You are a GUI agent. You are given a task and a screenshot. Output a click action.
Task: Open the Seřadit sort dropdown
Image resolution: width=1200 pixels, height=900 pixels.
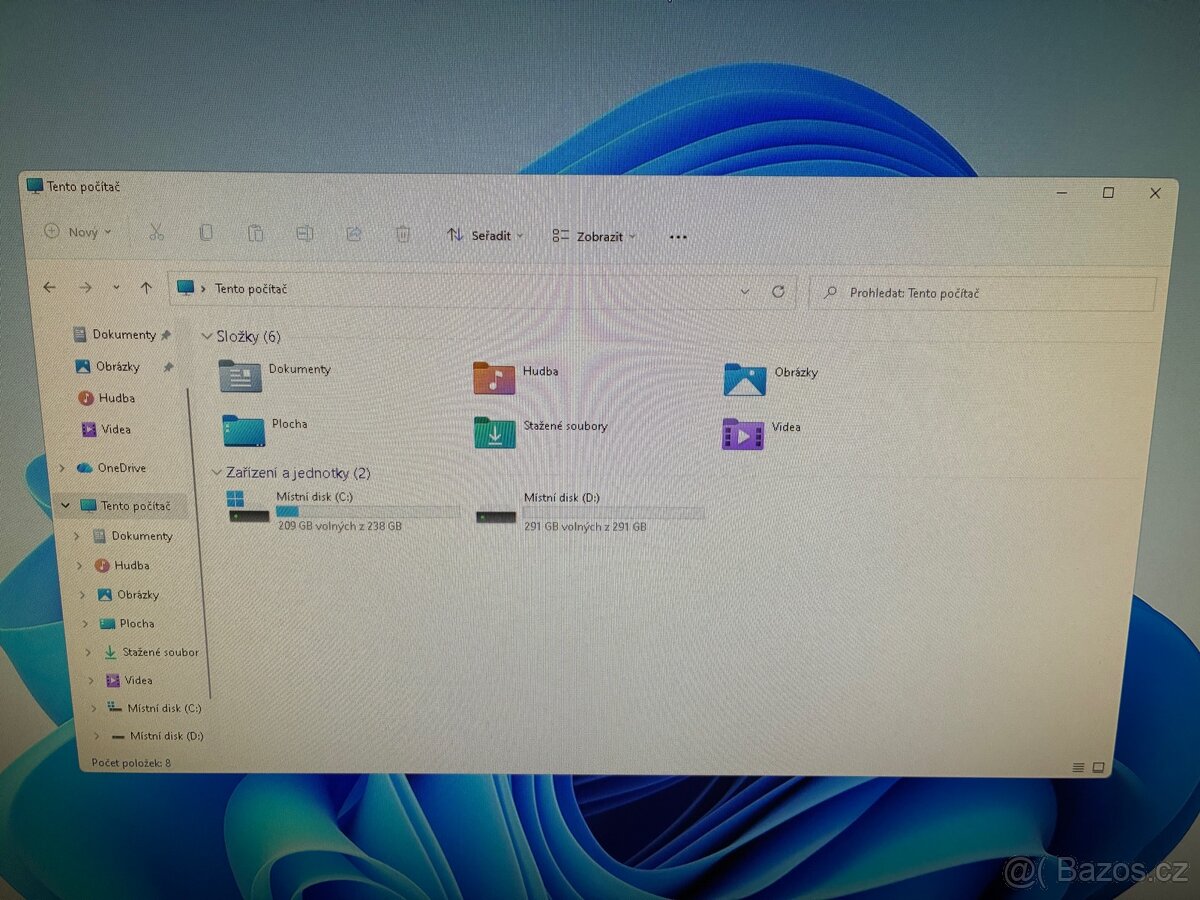tap(484, 236)
